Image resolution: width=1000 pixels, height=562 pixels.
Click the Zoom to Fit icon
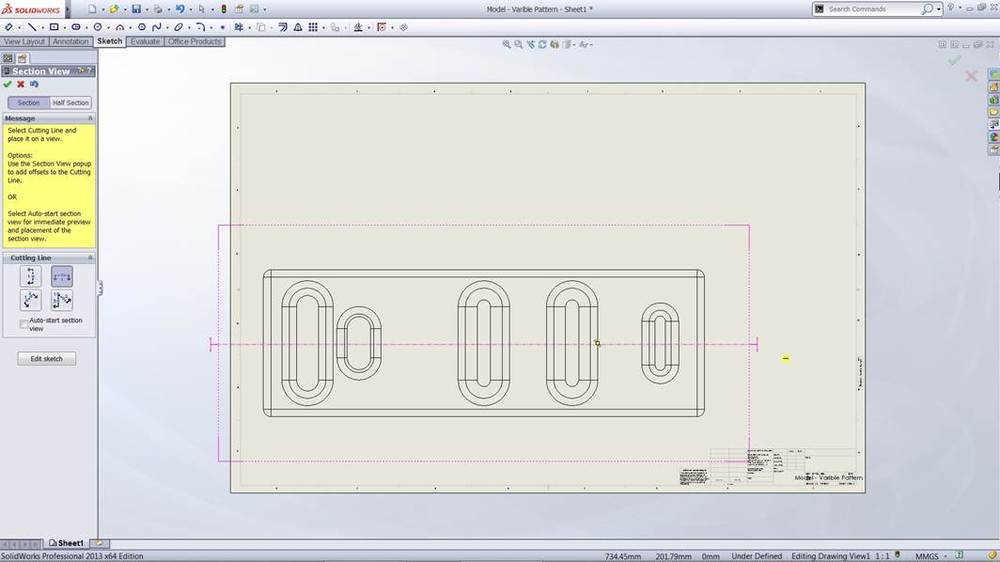click(507, 44)
